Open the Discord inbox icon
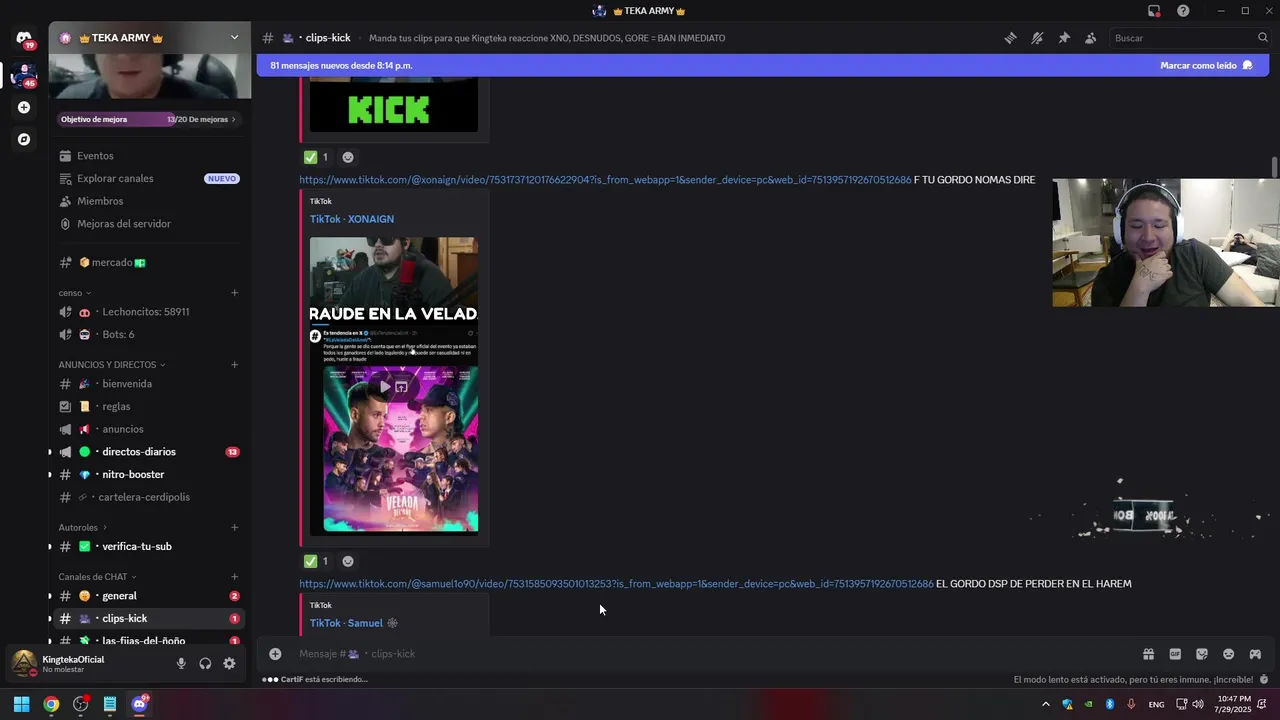Screen dimensions: 1280x720 point(1154,11)
